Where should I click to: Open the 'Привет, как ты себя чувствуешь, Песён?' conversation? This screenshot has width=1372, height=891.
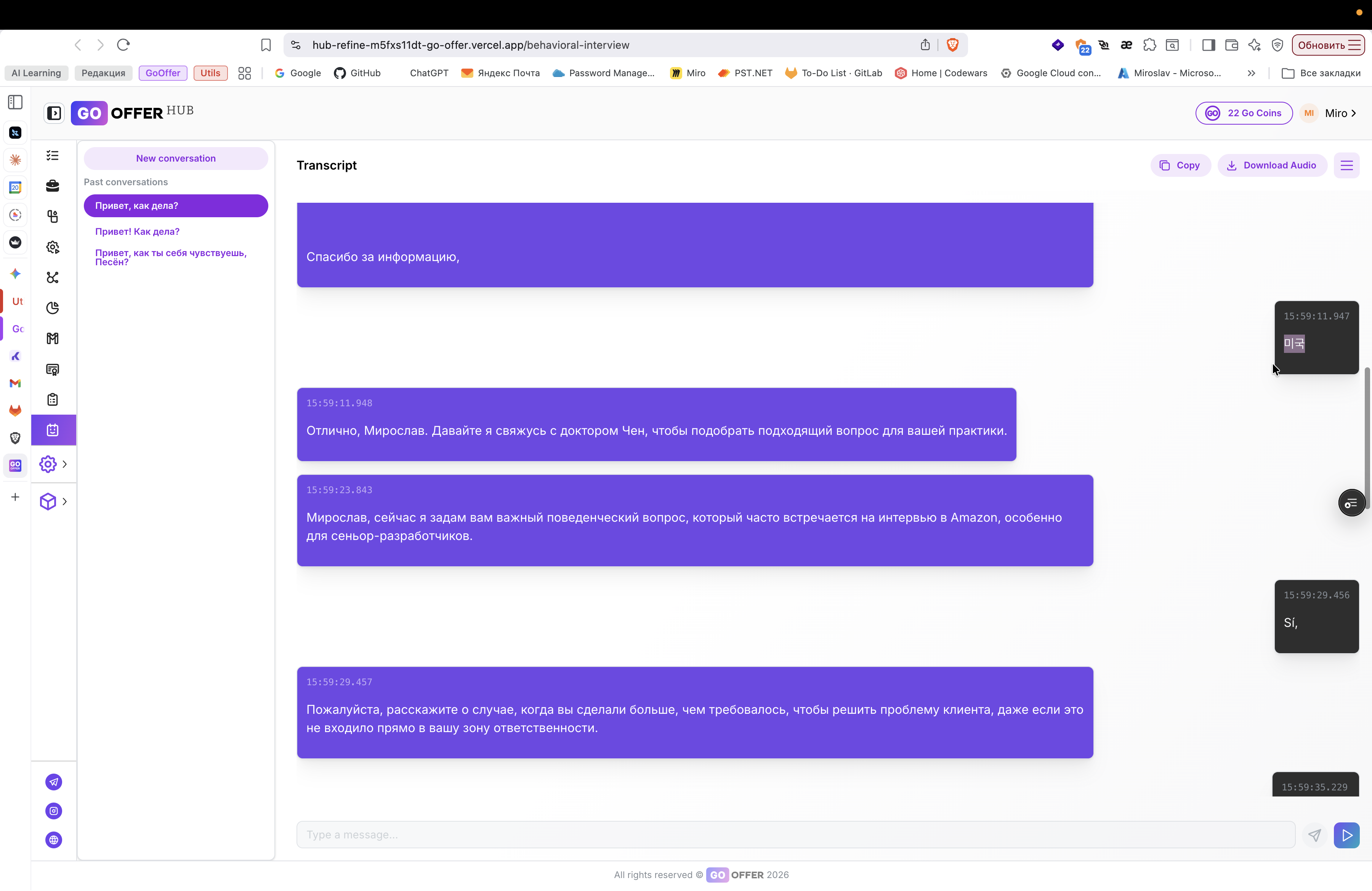[x=171, y=257]
